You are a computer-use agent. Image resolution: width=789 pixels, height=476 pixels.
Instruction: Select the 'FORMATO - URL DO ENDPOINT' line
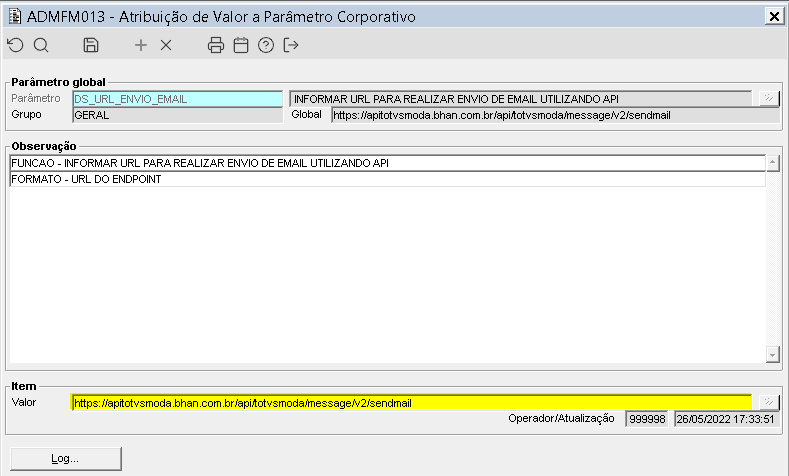[x=387, y=179]
